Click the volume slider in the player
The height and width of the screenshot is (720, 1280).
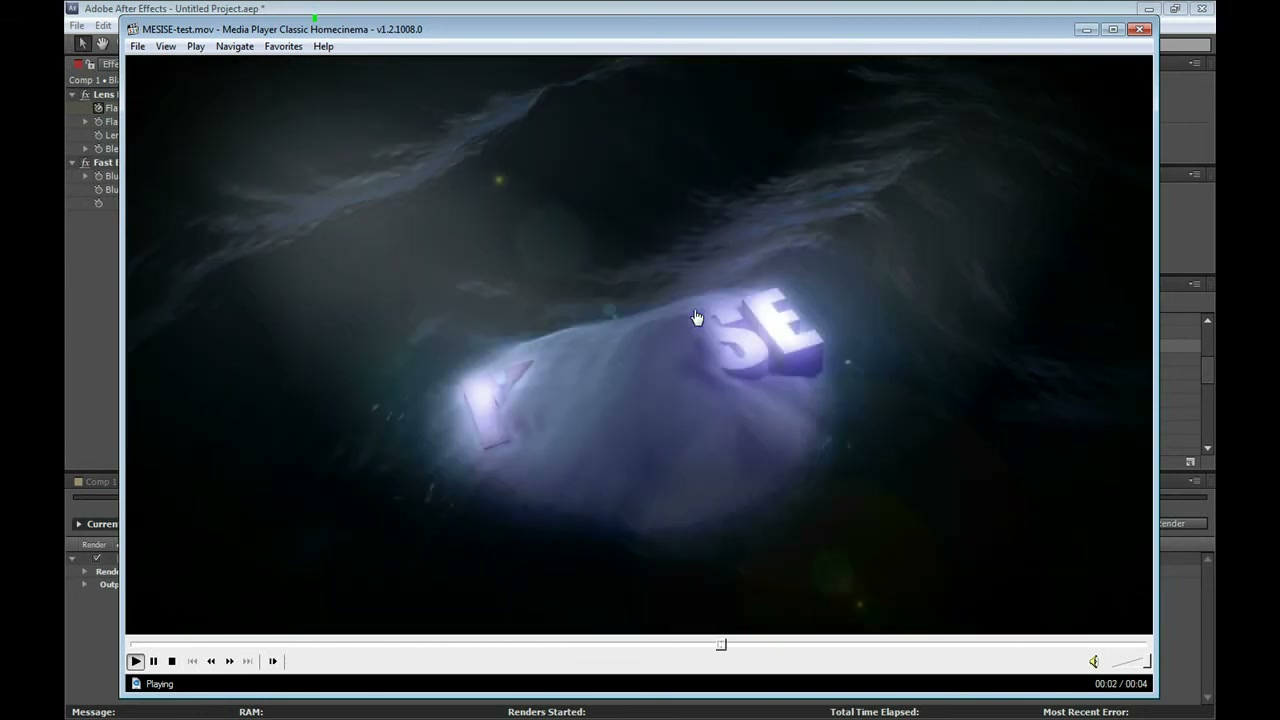(1131, 661)
